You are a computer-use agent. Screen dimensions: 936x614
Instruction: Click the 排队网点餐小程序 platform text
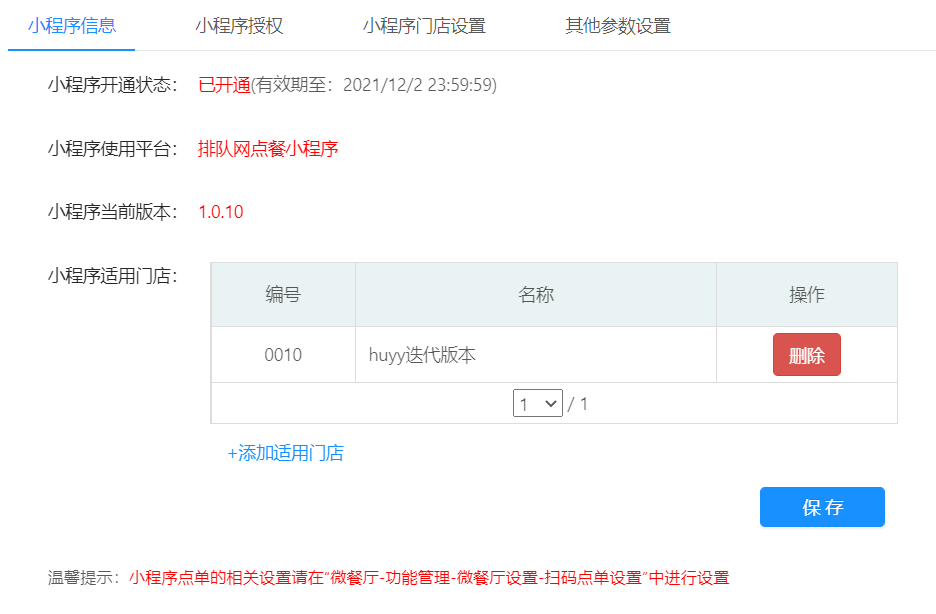point(268,149)
